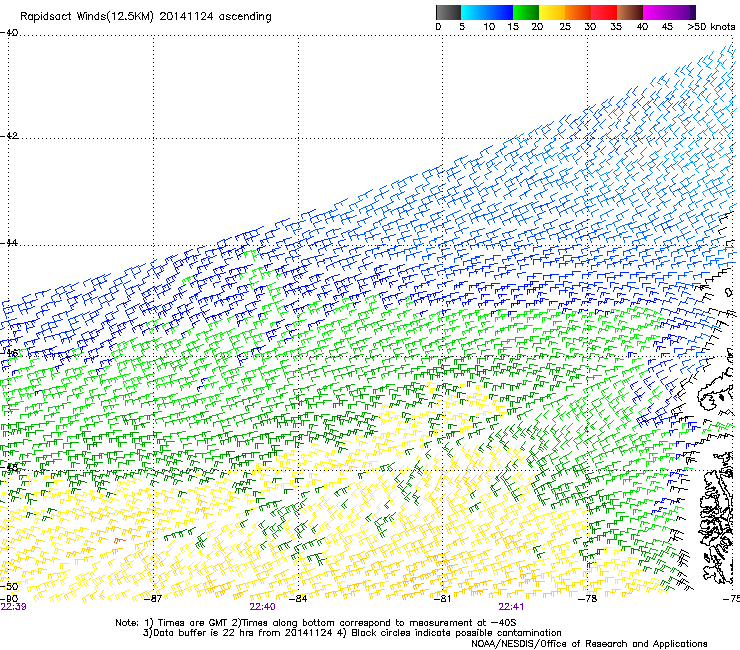This screenshot has width=740, height=650.
Task: Click the legend label '25'
Action: 565,27
